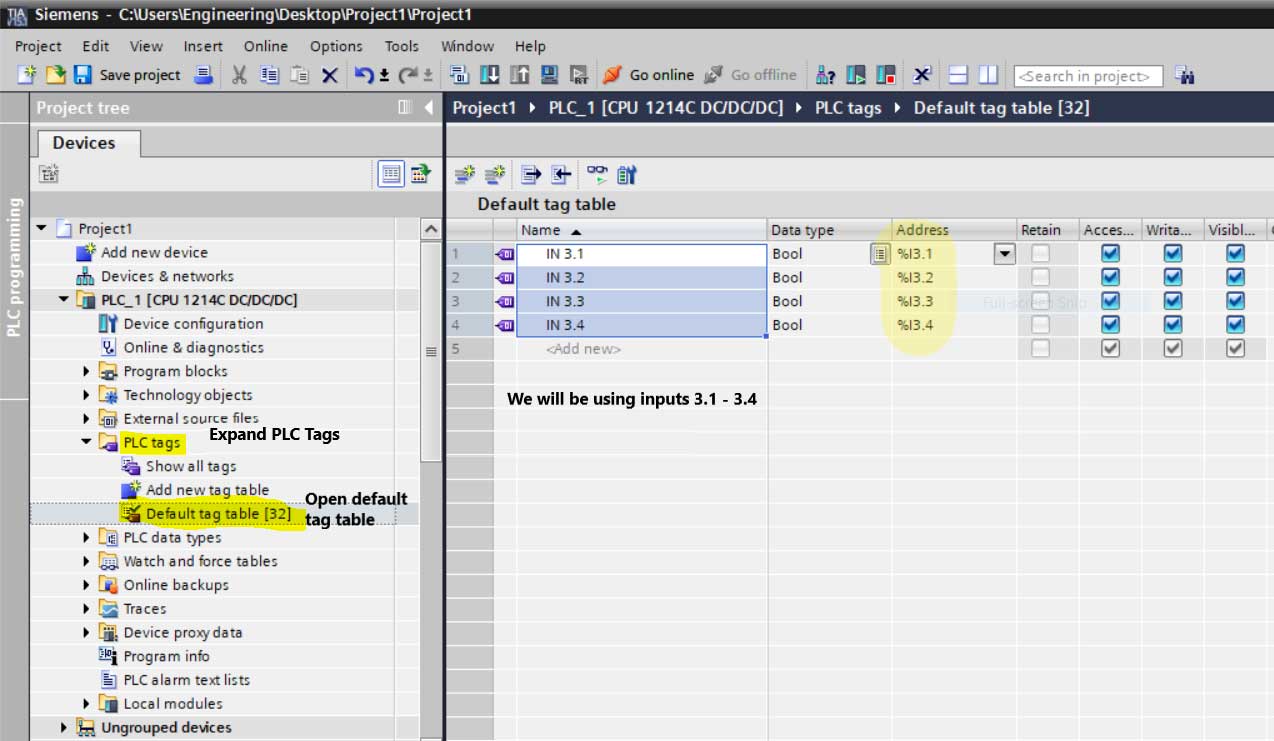The width and height of the screenshot is (1274, 741).
Task: Open the Edit menu
Action: point(96,46)
